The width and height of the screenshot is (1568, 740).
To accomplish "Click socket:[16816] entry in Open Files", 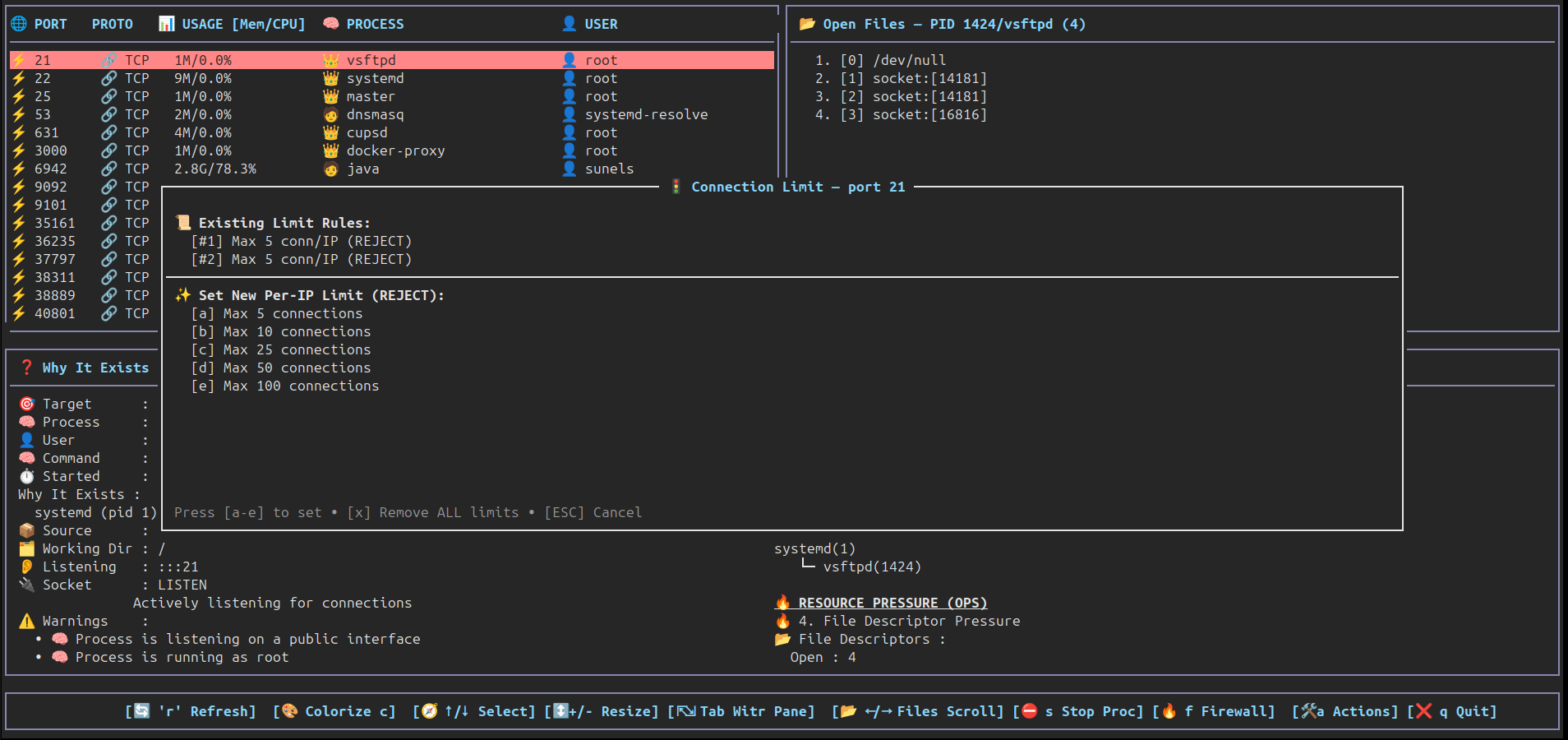I will [x=929, y=114].
